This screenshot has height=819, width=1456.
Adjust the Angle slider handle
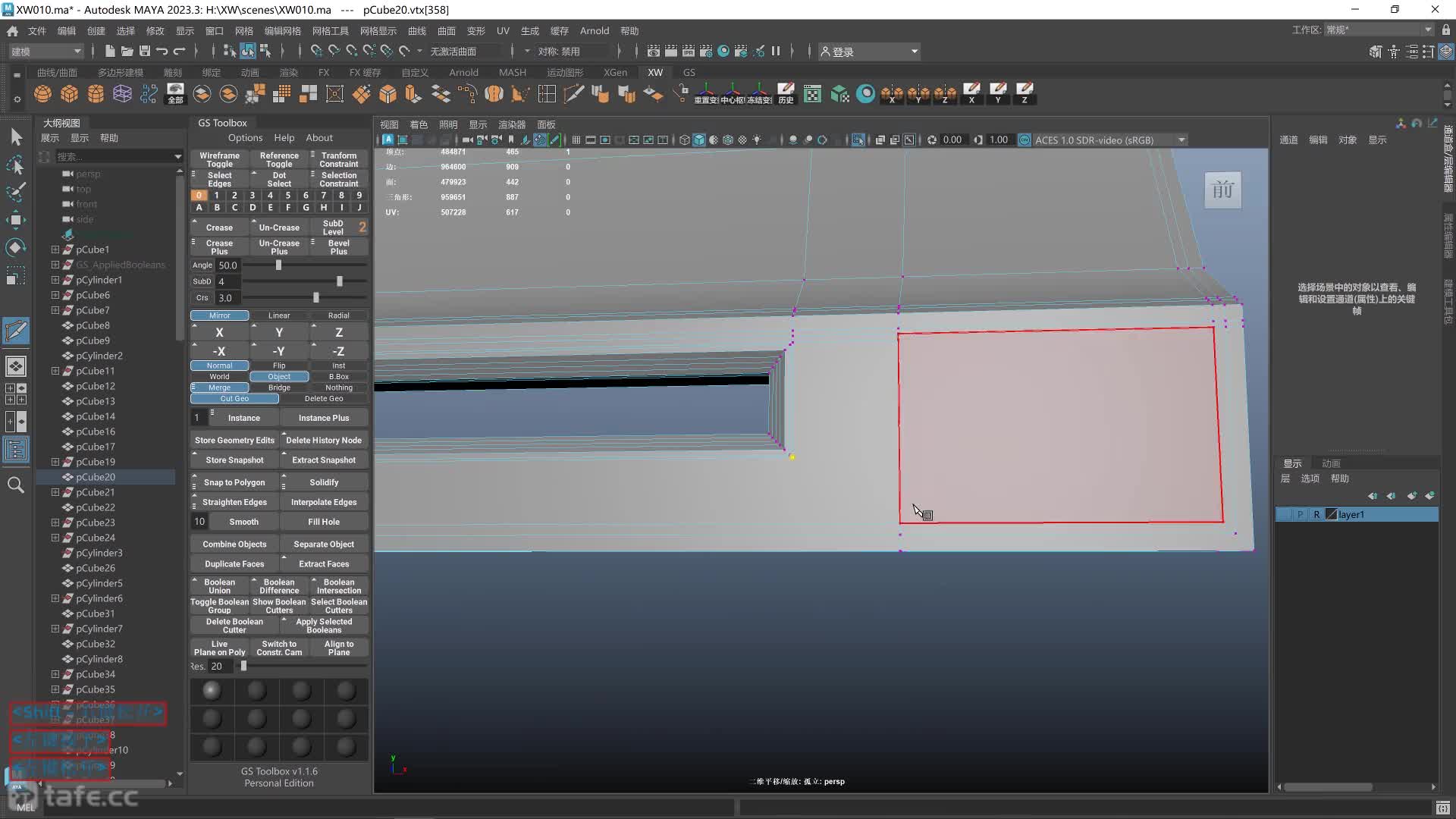278,265
